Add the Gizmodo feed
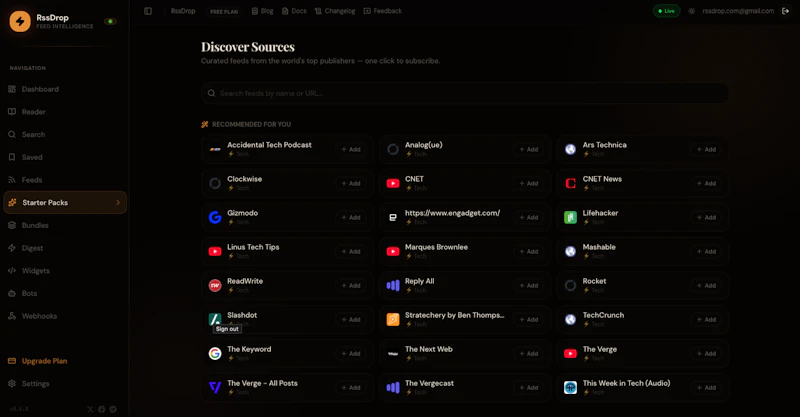800x417 pixels. pos(351,217)
